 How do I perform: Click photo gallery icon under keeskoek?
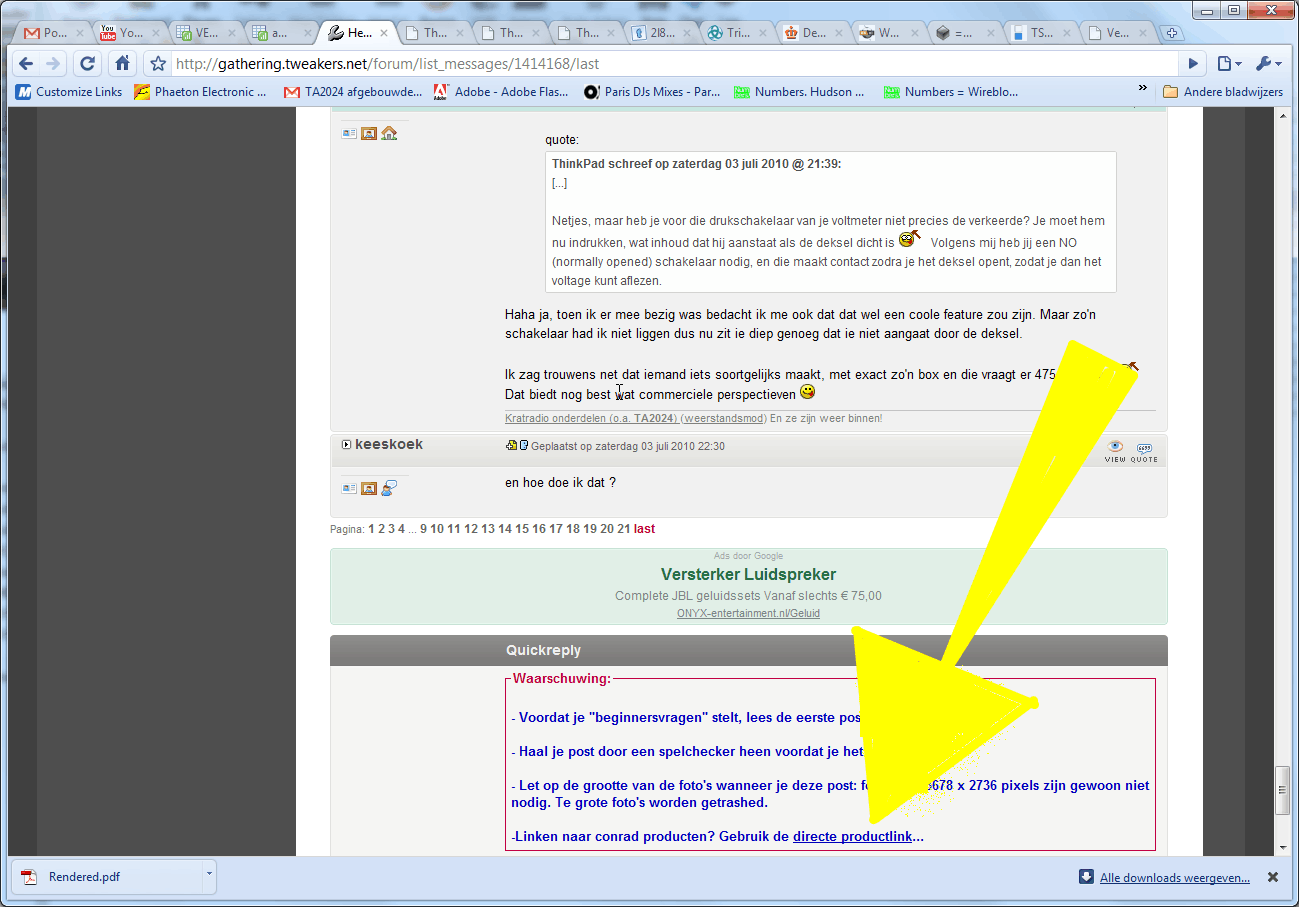click(x=369, y=488)
